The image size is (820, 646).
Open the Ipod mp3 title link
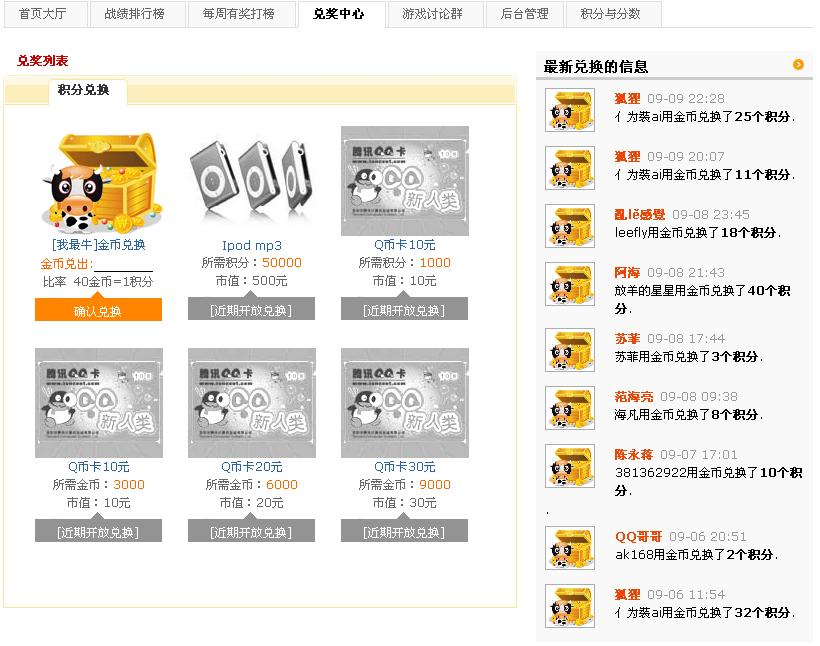(252, 245)
